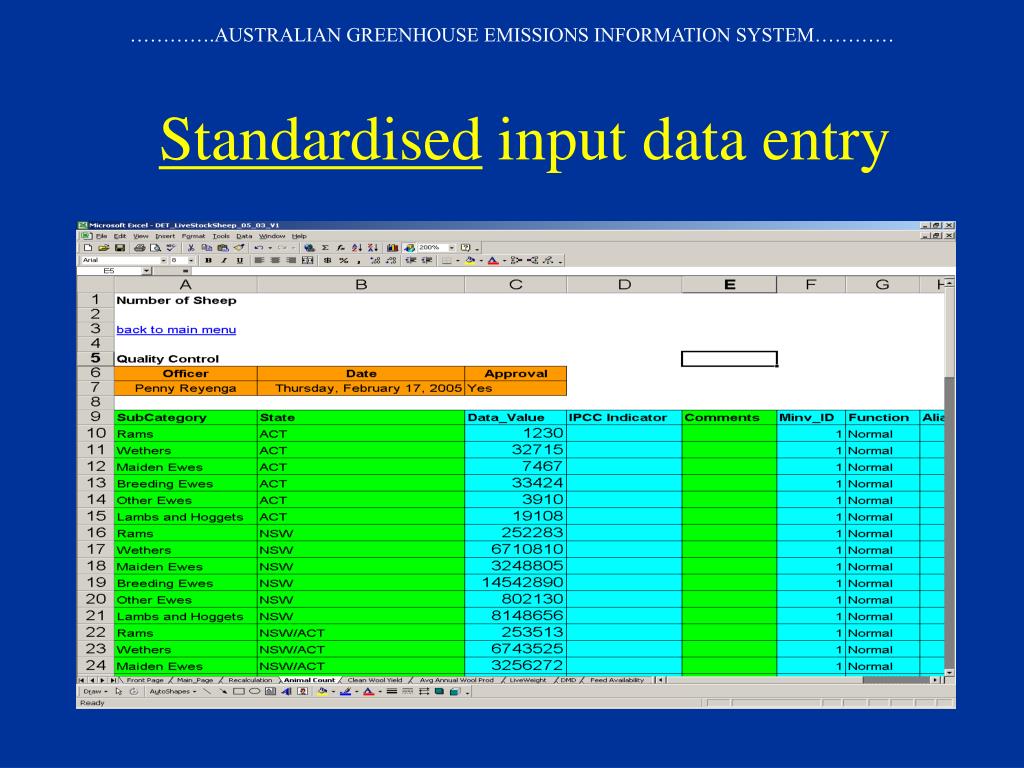
Task: Open the Format menu
Action: 193,236
